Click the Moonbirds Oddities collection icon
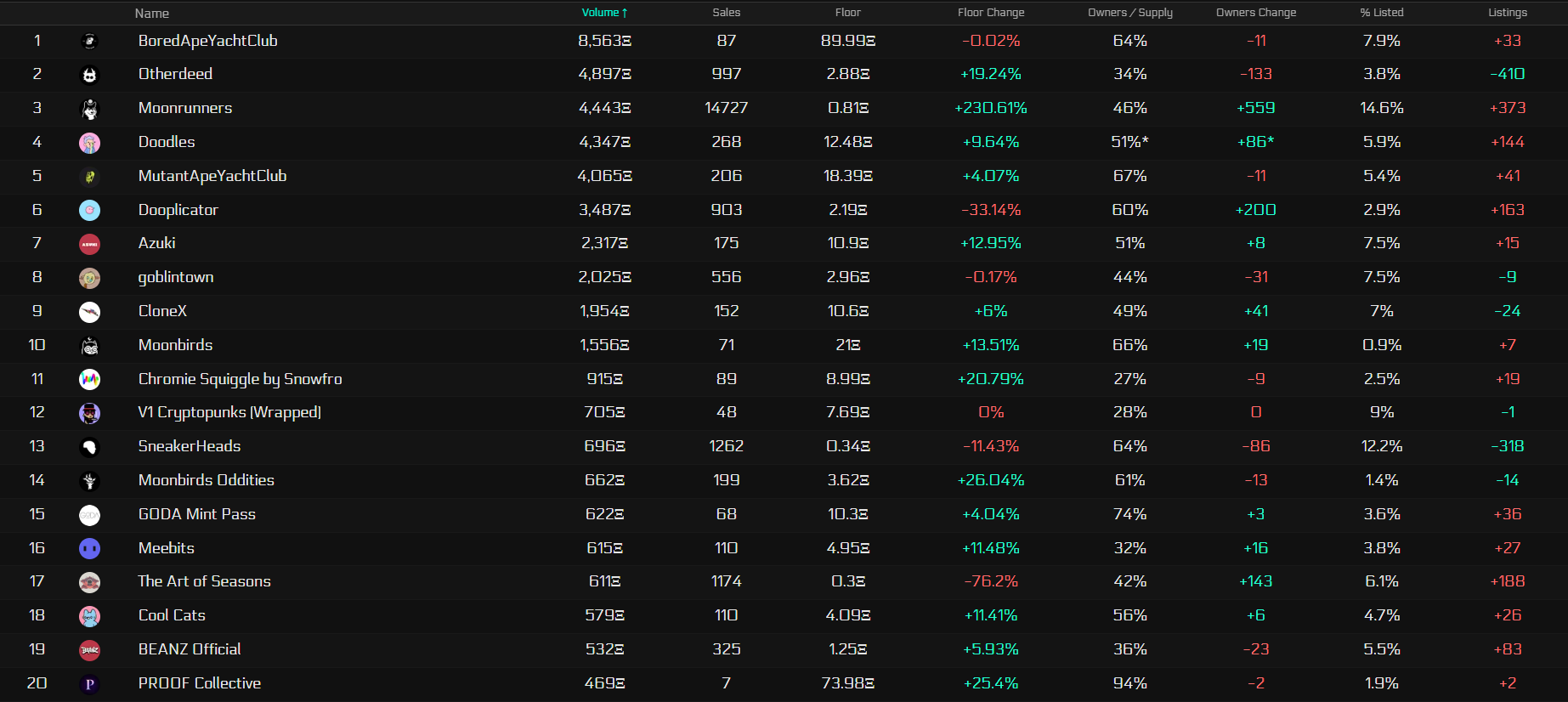1568x702 pixels. pyautogui.click(x=89, y=481)
